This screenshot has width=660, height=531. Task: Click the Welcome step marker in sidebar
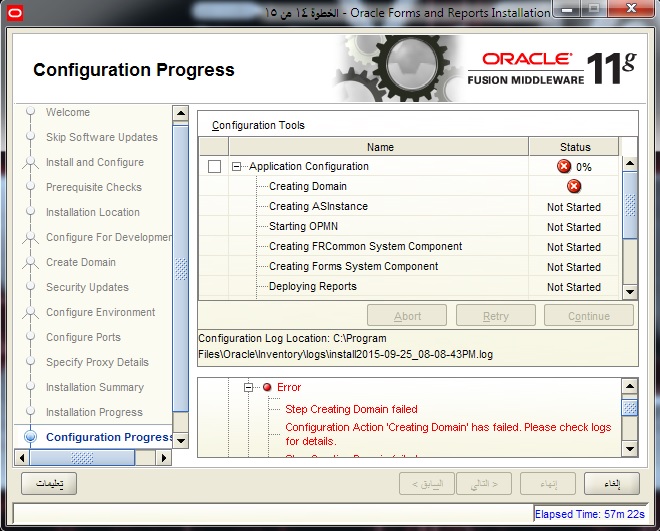tap(30, 112)
